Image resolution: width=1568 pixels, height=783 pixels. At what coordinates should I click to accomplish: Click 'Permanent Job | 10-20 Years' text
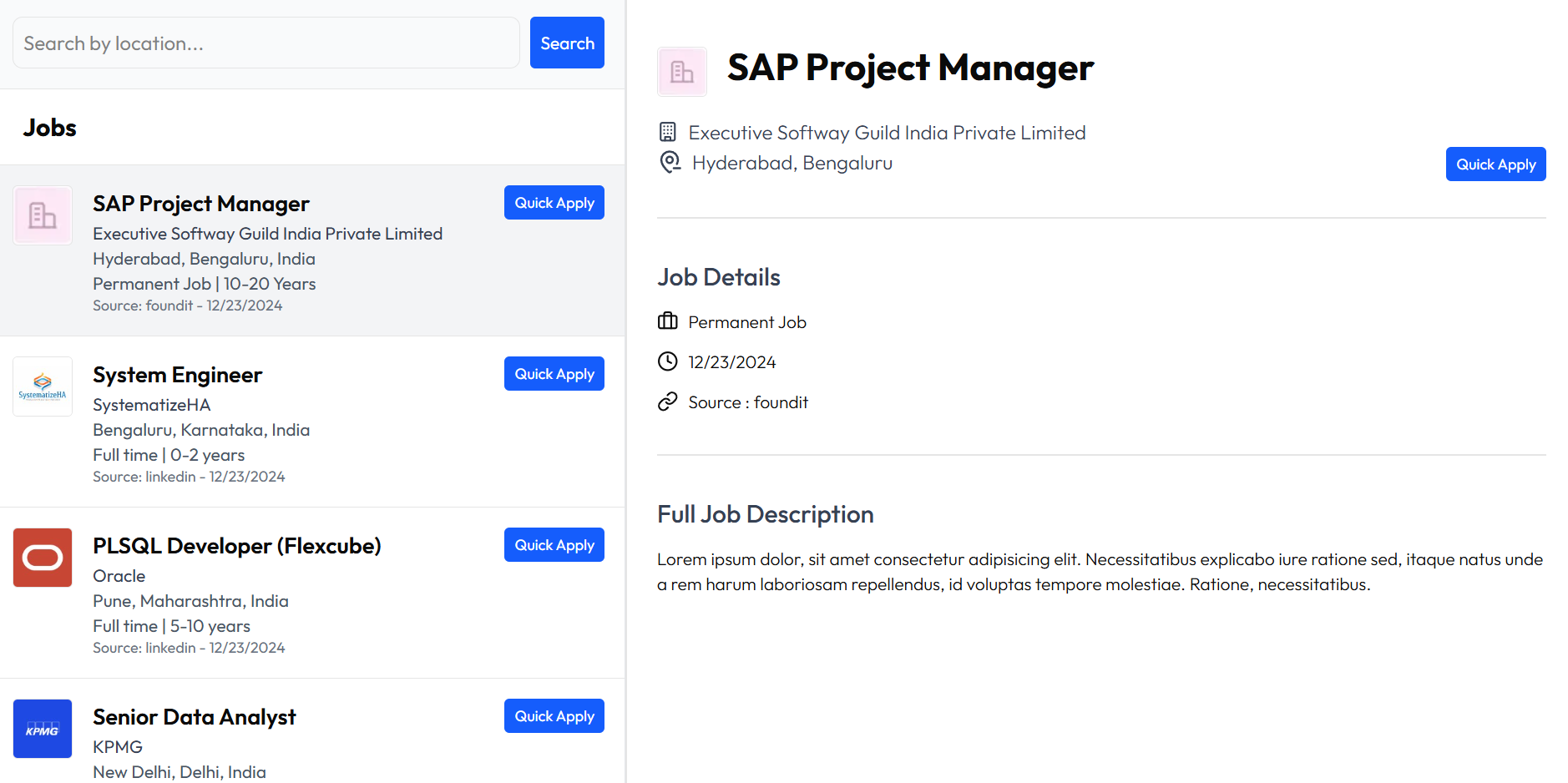205,284
